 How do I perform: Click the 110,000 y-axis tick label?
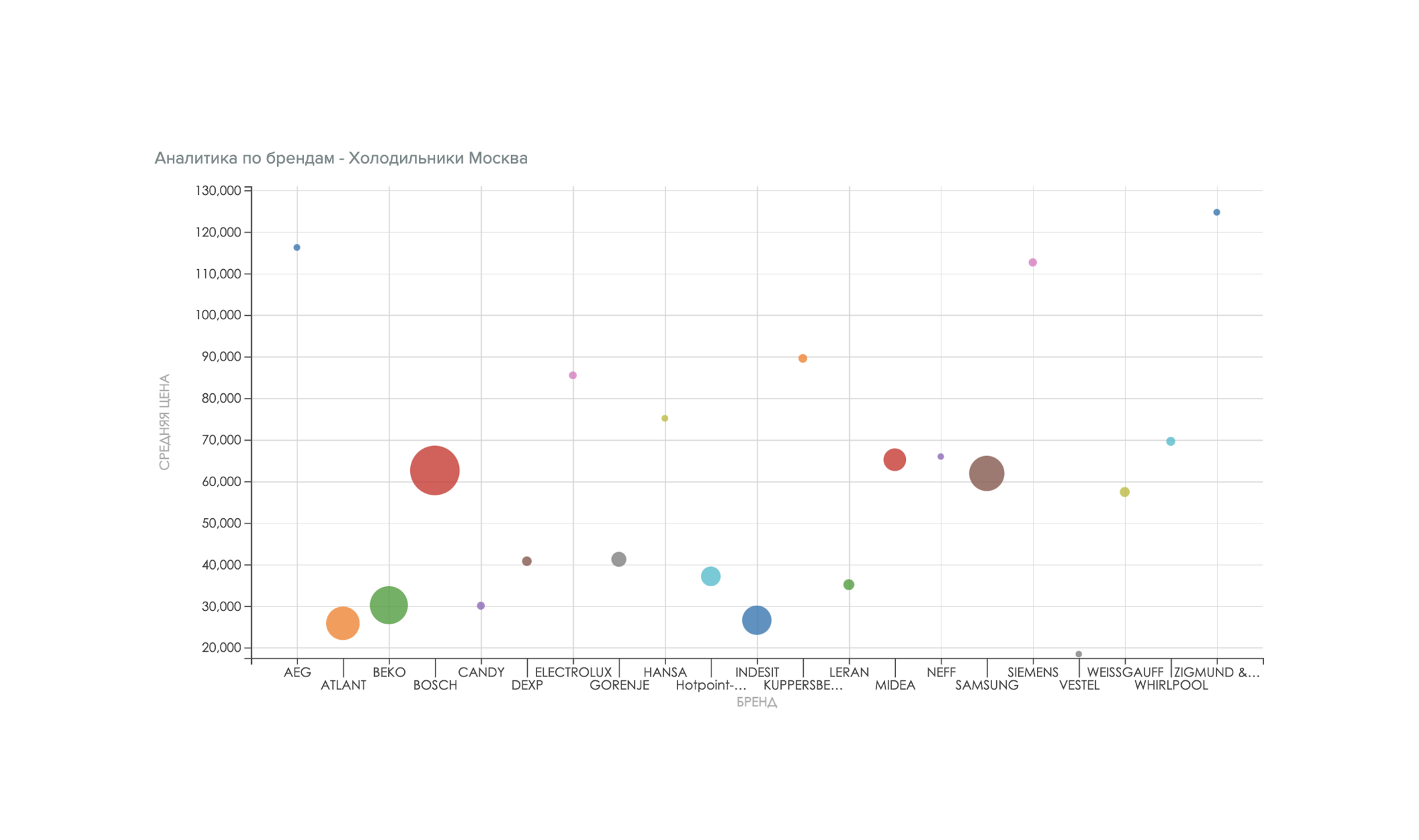pos(218,274)
